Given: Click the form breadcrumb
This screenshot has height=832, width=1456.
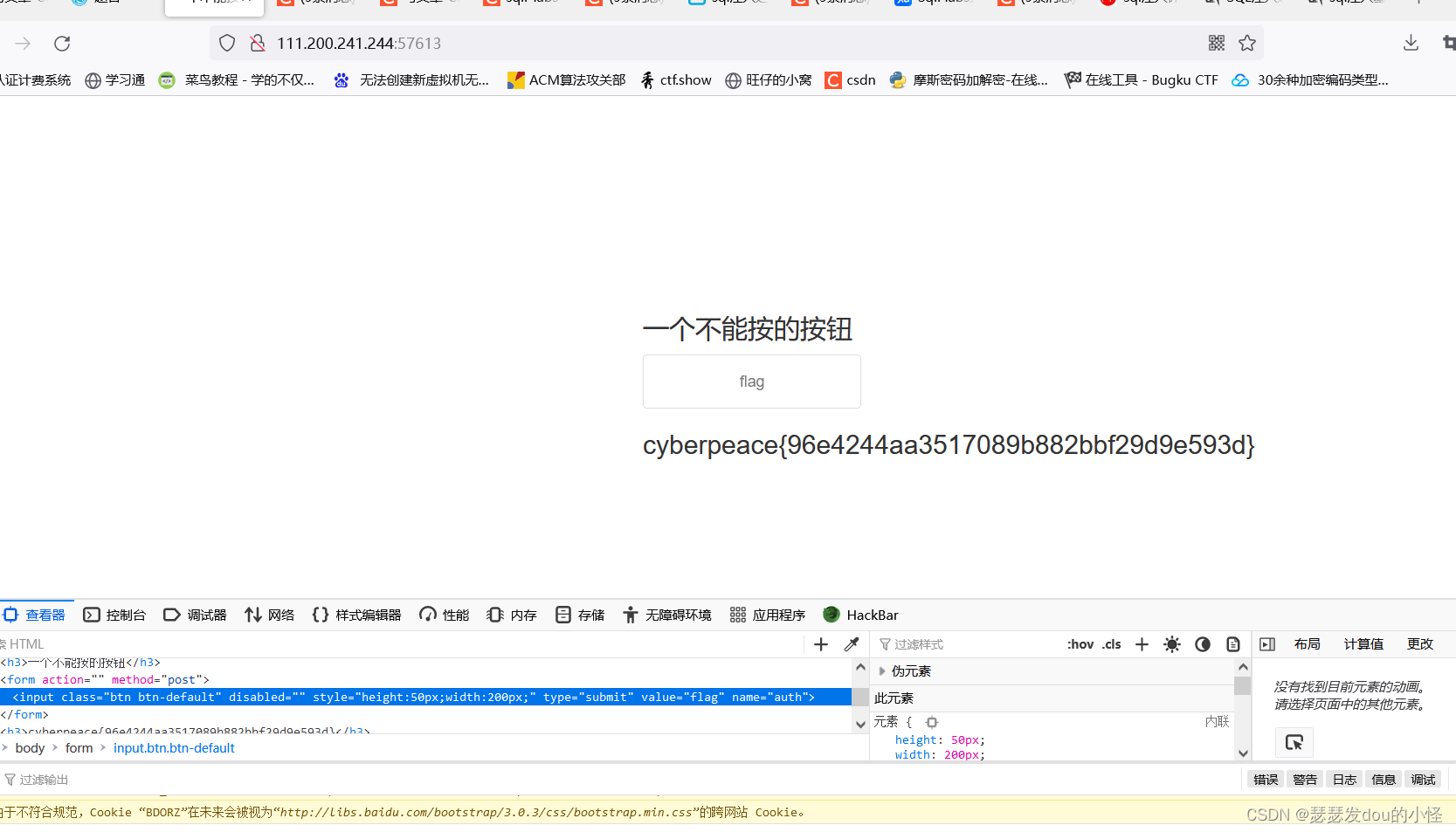Looking at the screenshot, I should point(79,748).
